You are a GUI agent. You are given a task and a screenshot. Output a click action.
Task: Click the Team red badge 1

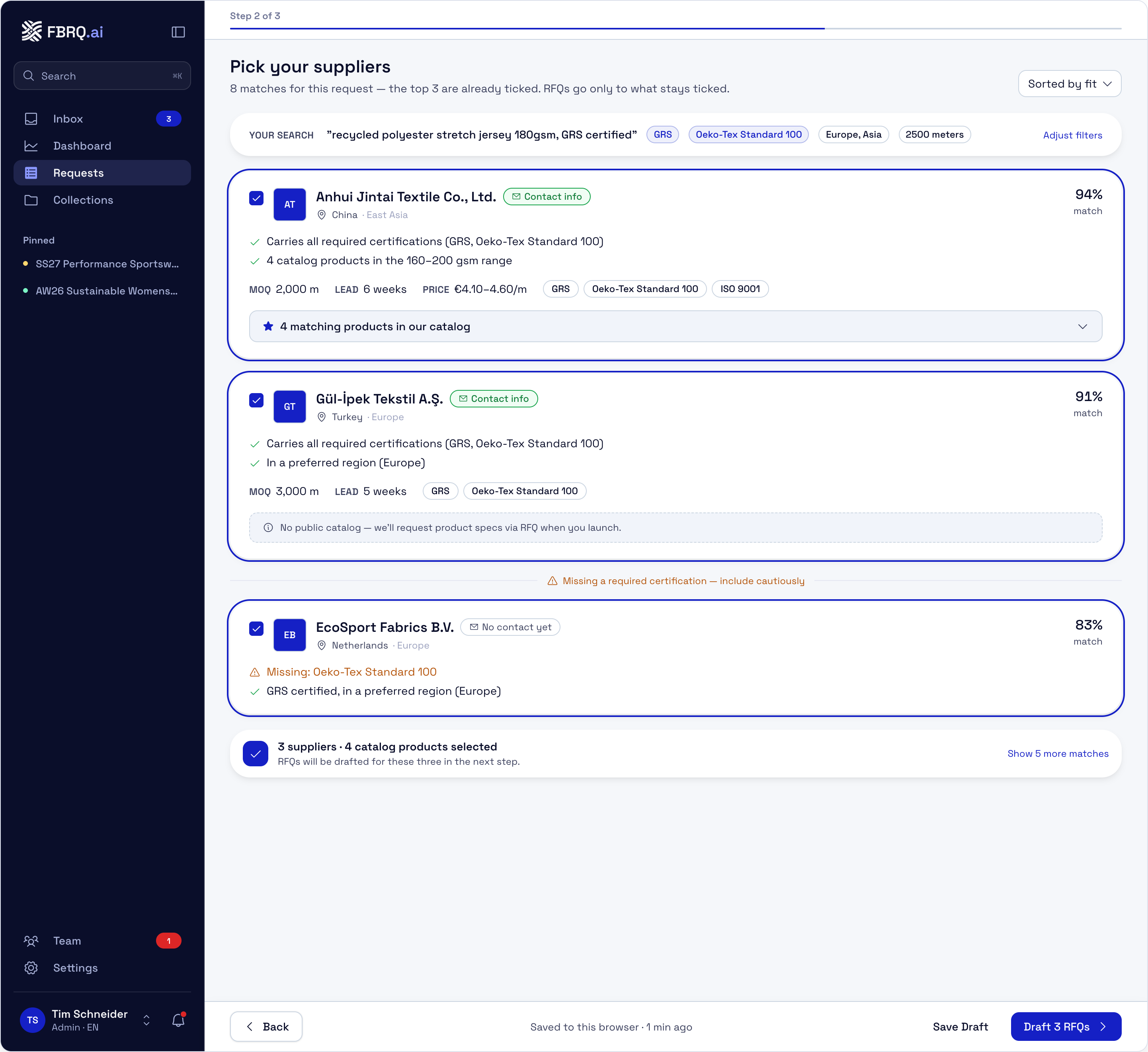point(168,941)
